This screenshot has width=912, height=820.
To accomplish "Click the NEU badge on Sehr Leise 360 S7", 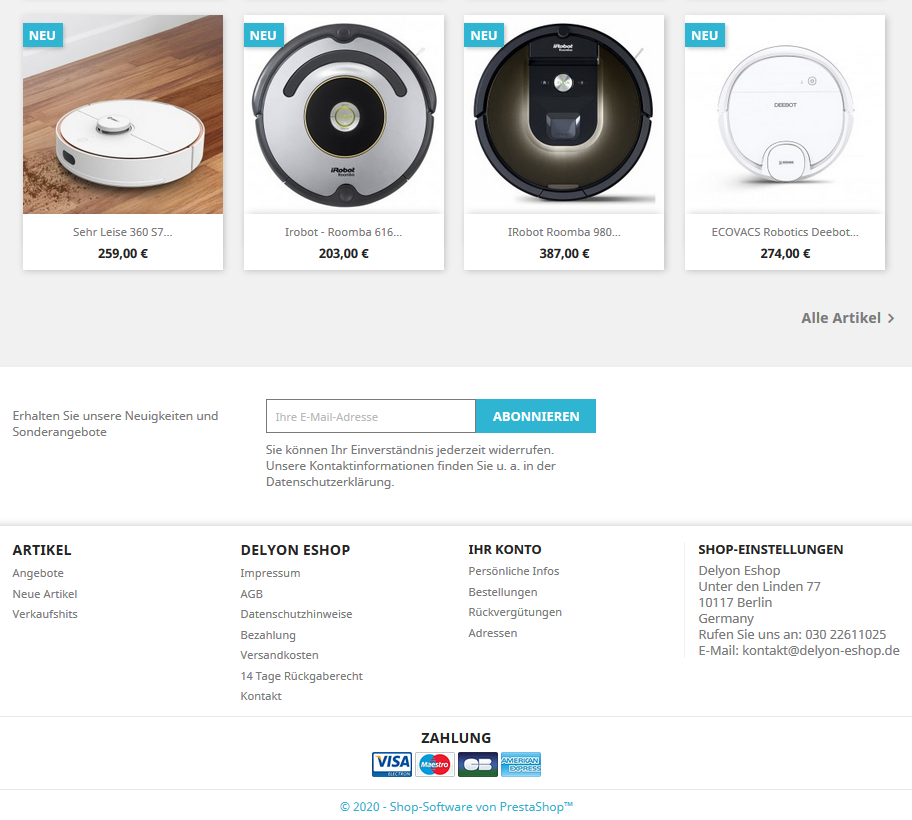I will [42, 35].
